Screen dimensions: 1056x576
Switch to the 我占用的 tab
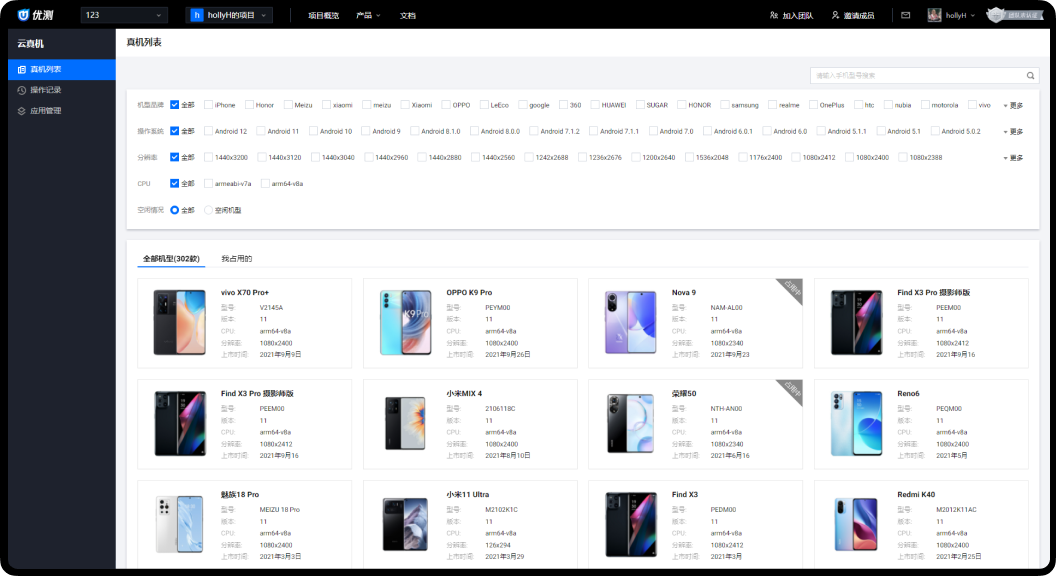tap(236, 259)
